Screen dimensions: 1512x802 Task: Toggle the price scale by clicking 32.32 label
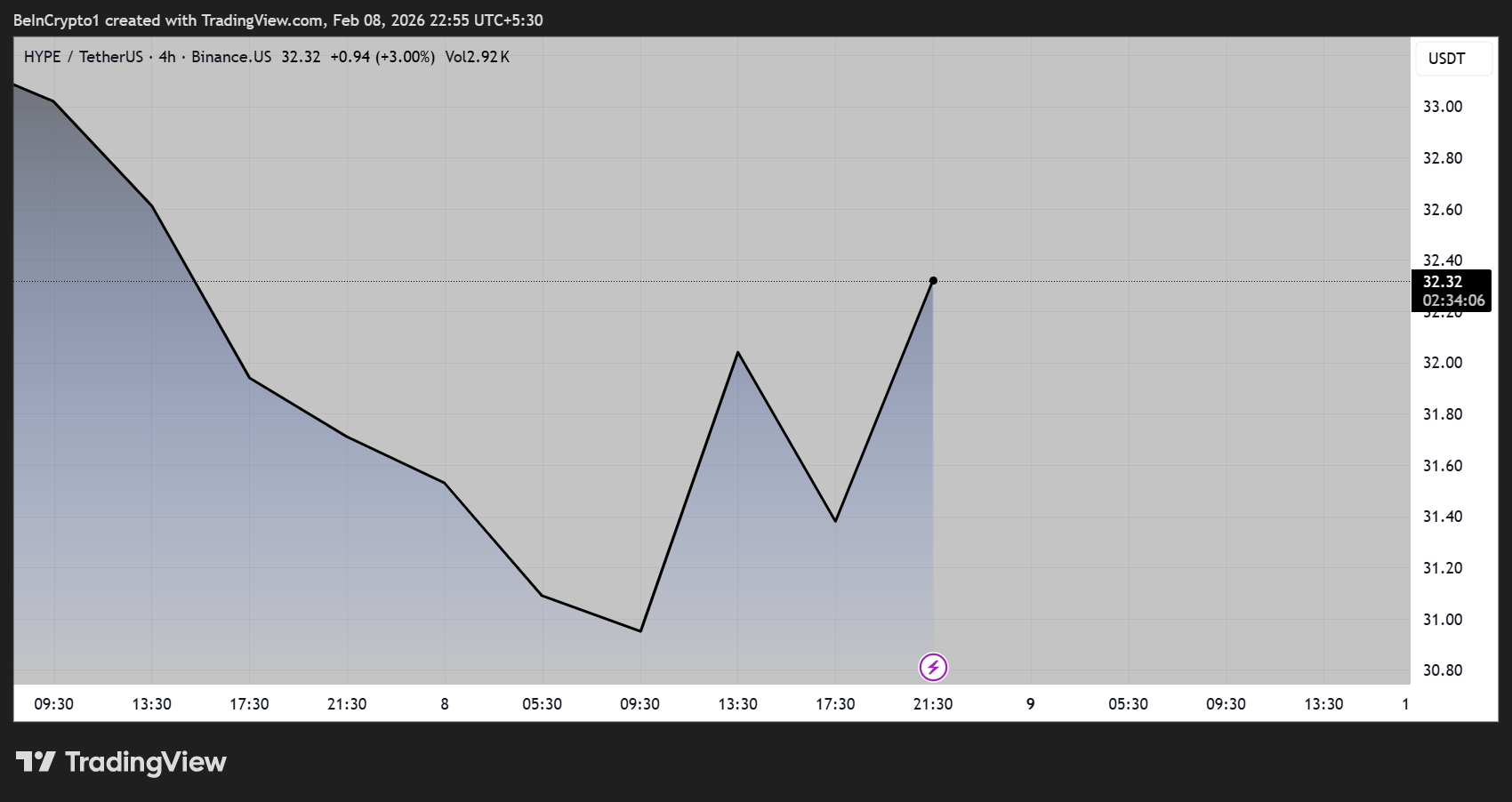(1453, 281)
